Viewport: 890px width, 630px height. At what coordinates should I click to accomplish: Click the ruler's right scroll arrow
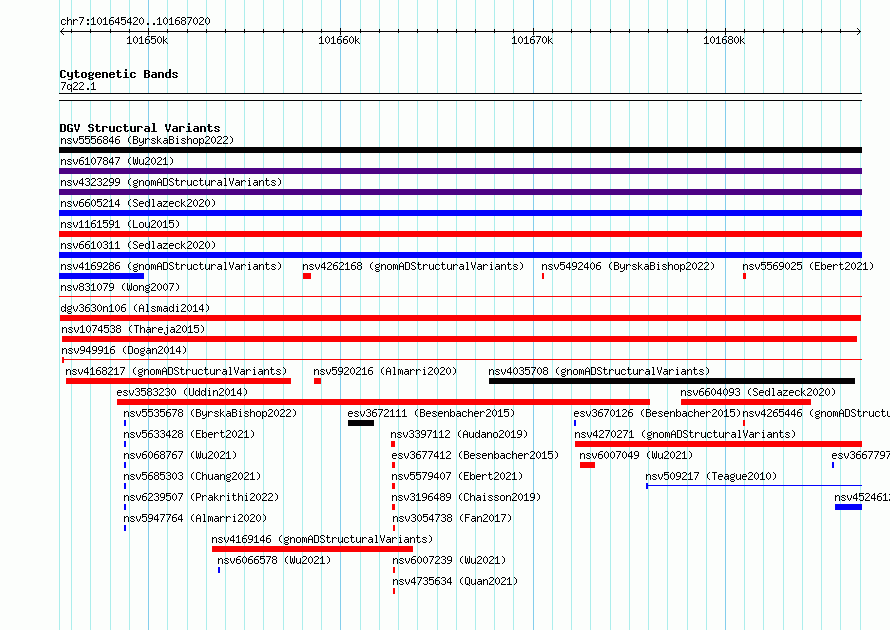(859, 31)
